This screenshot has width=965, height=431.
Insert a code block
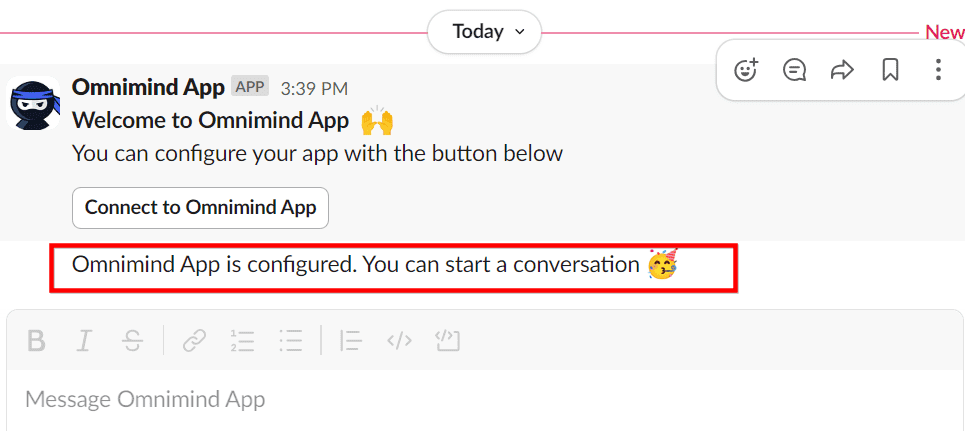447,342
